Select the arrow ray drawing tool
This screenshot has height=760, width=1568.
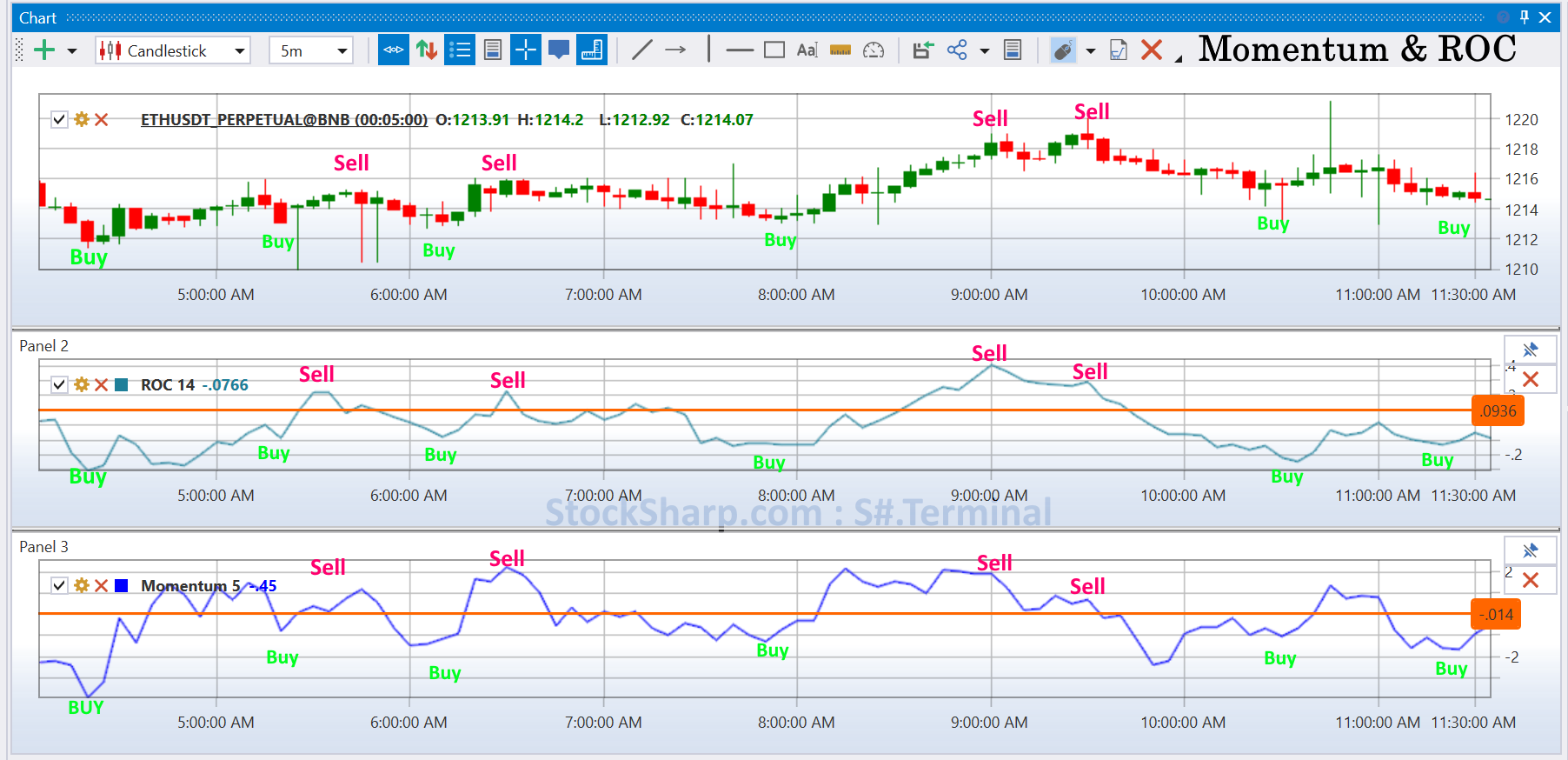tap(675, 50)
